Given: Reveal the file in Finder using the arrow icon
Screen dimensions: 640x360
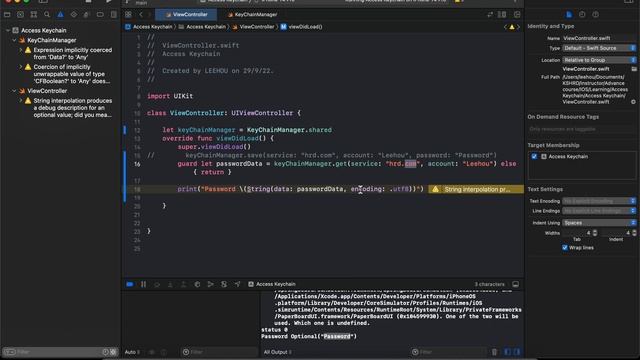Looking at the screenshot, I should pos(633,102).
